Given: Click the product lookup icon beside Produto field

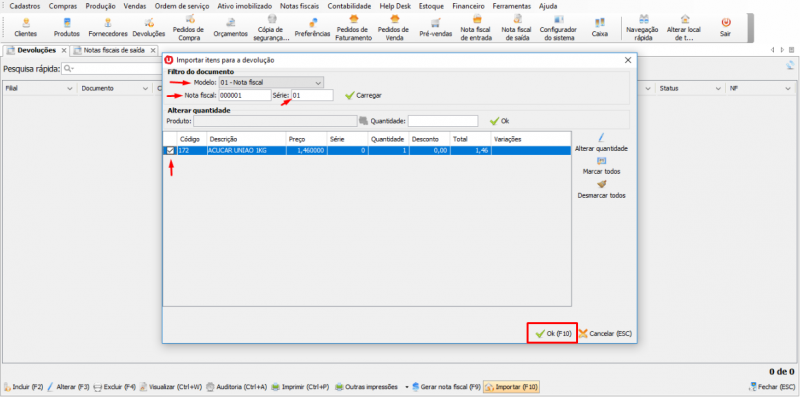Looking at the screenshot, I should coord(363,121).
